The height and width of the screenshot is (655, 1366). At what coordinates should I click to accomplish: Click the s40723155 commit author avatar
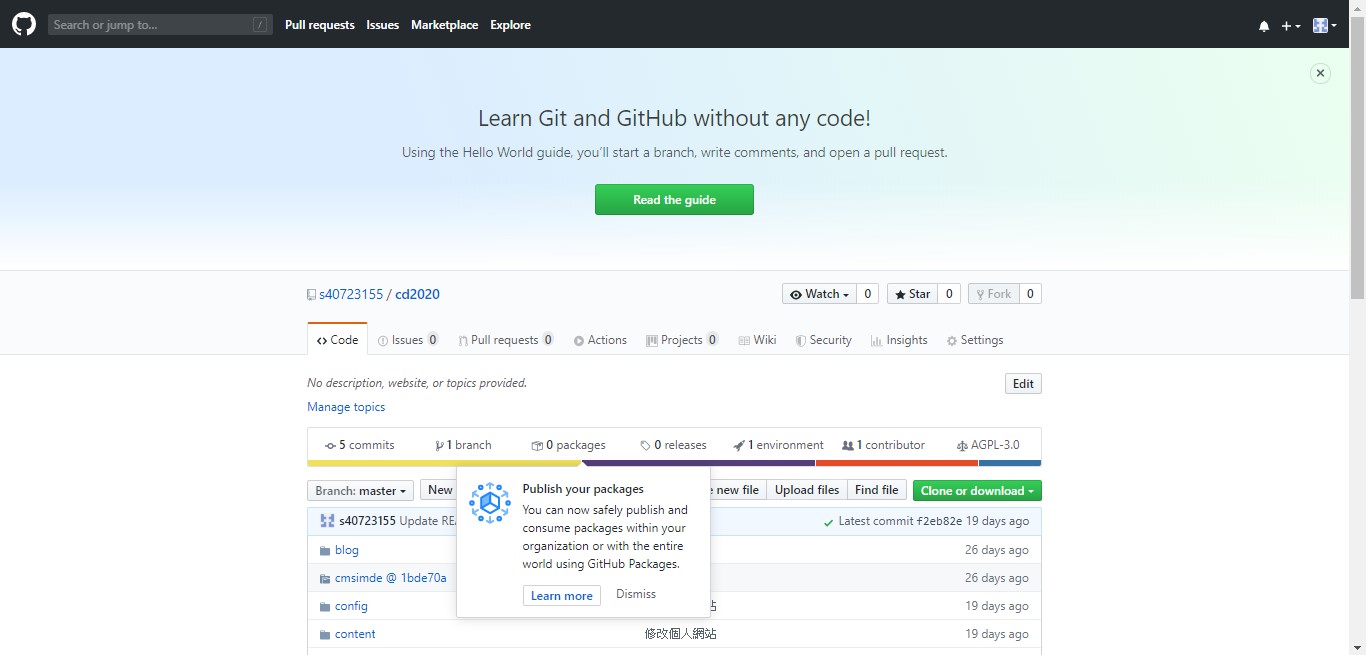(327, 521)
